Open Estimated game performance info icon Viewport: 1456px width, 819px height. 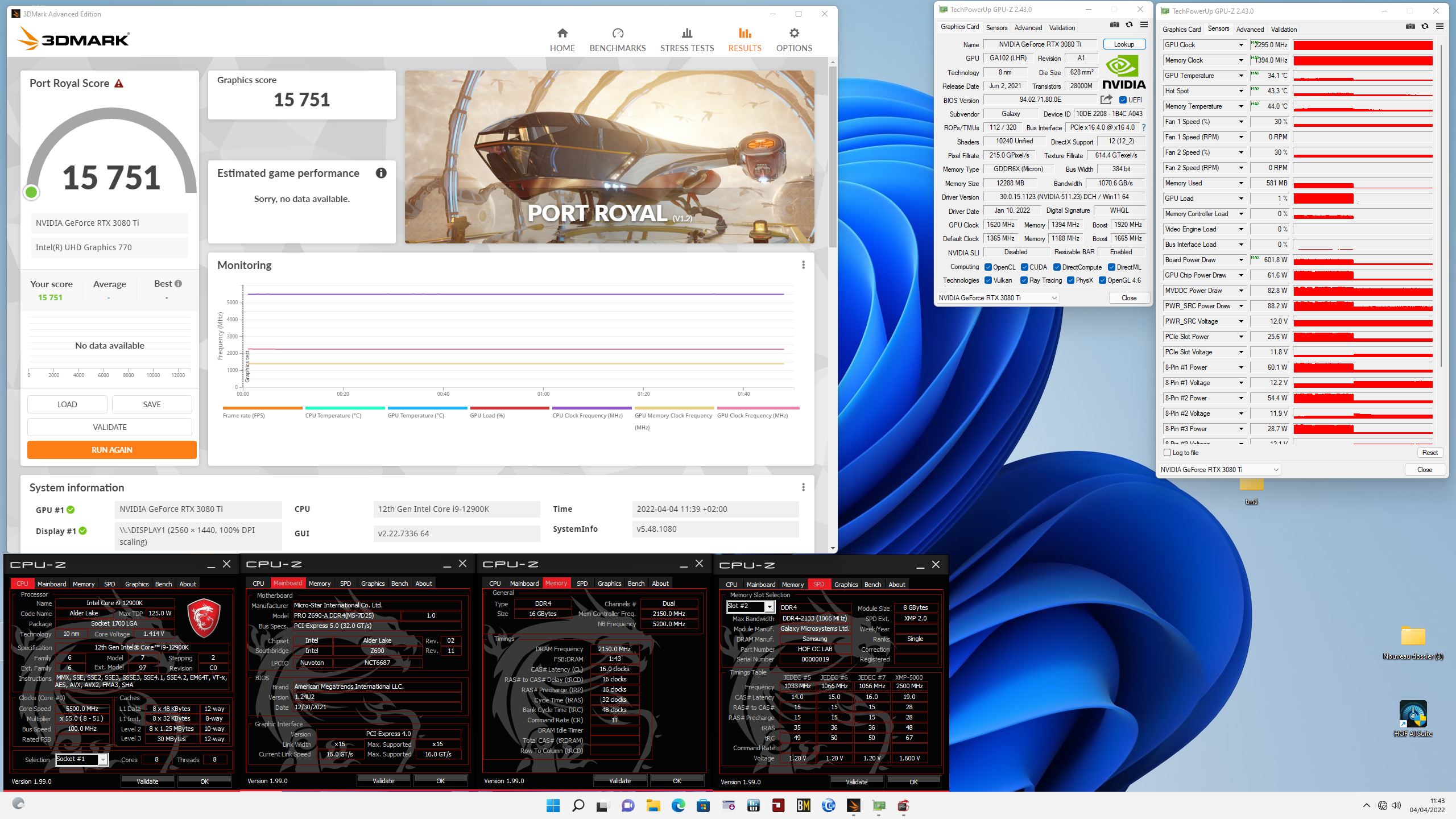(381, 173)
